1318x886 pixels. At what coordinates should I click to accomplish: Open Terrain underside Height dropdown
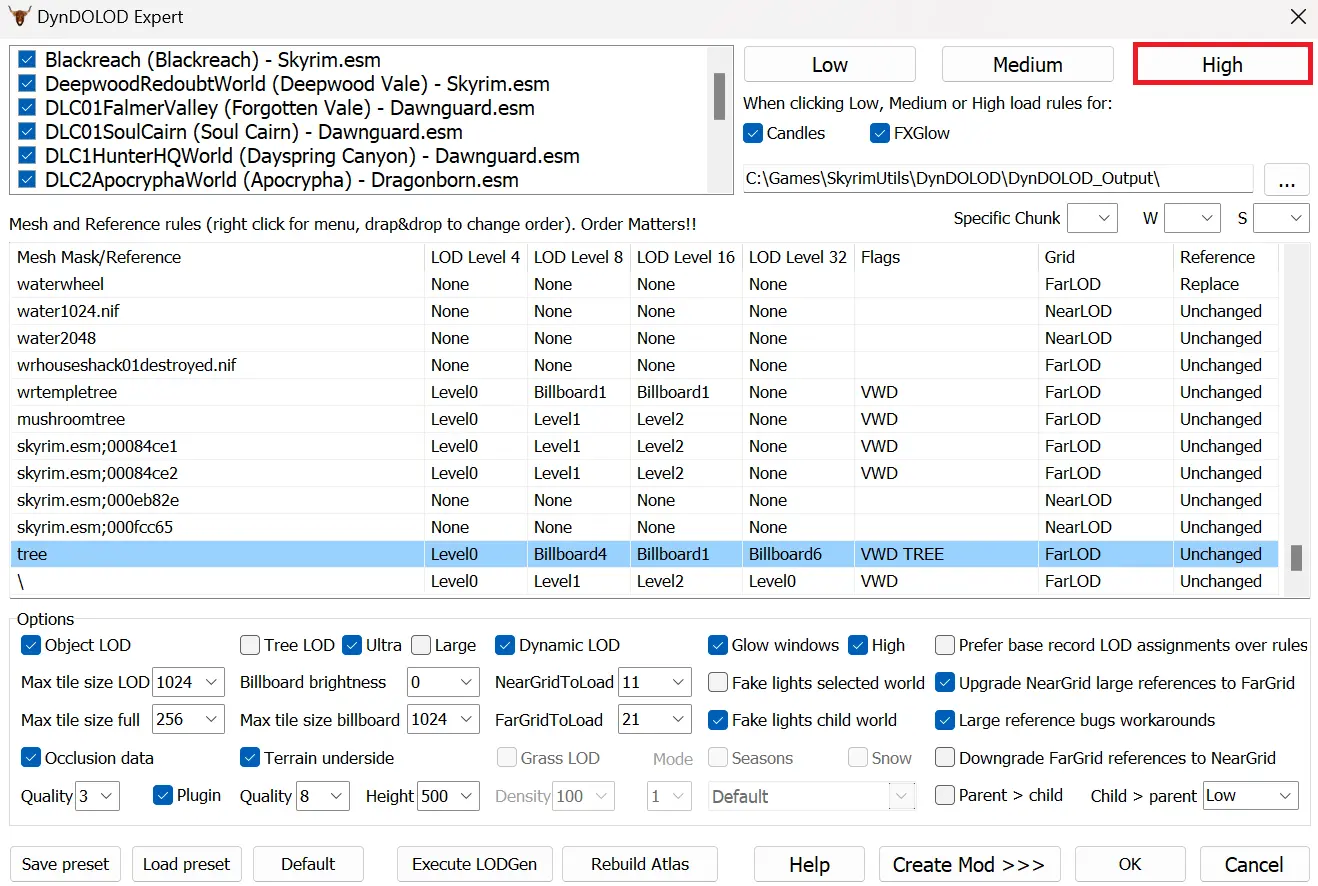pos(448,796)
